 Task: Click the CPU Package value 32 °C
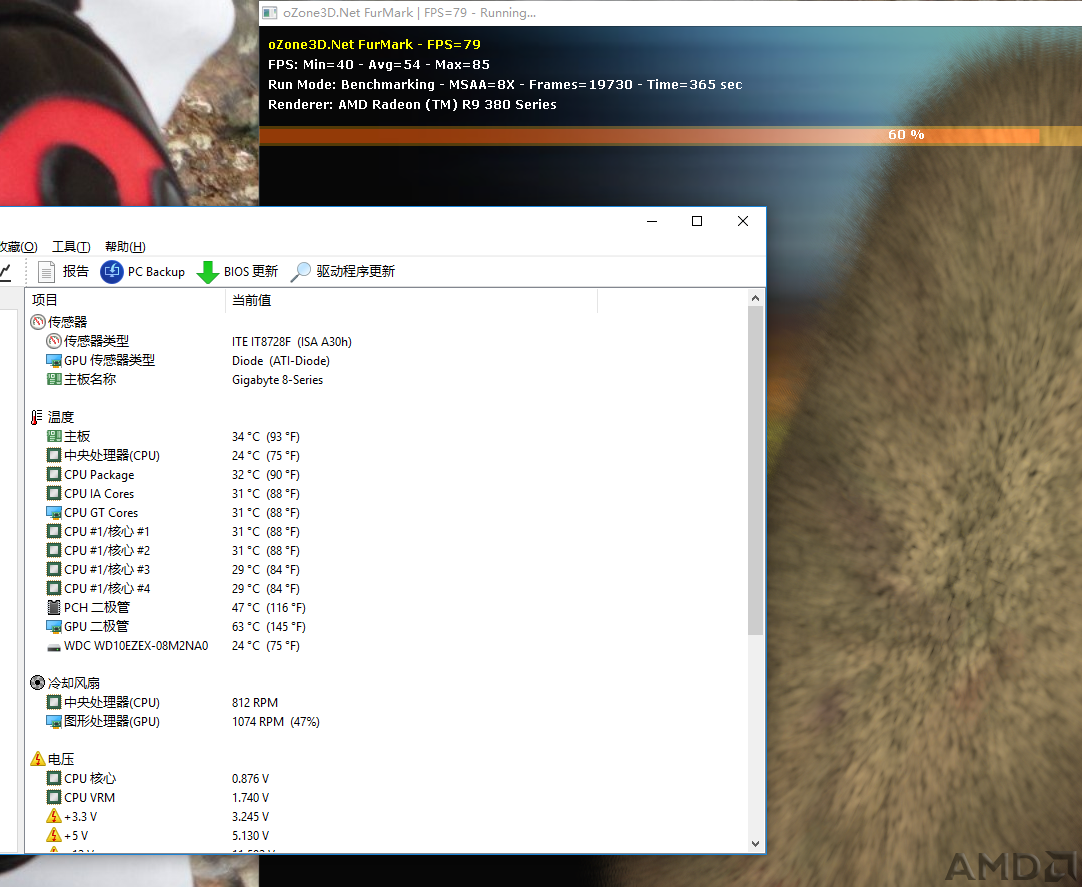click(266, 475)
